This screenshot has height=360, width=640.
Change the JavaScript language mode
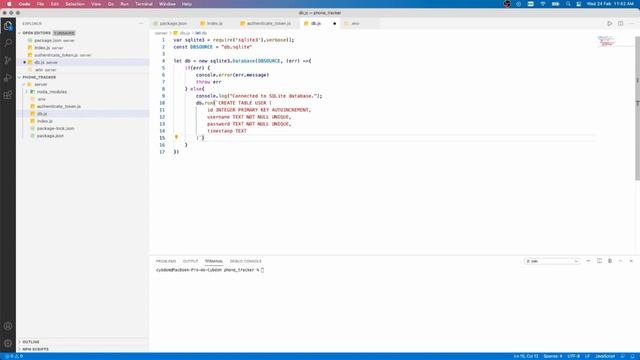pyautogui.click(x=605, y=356)
